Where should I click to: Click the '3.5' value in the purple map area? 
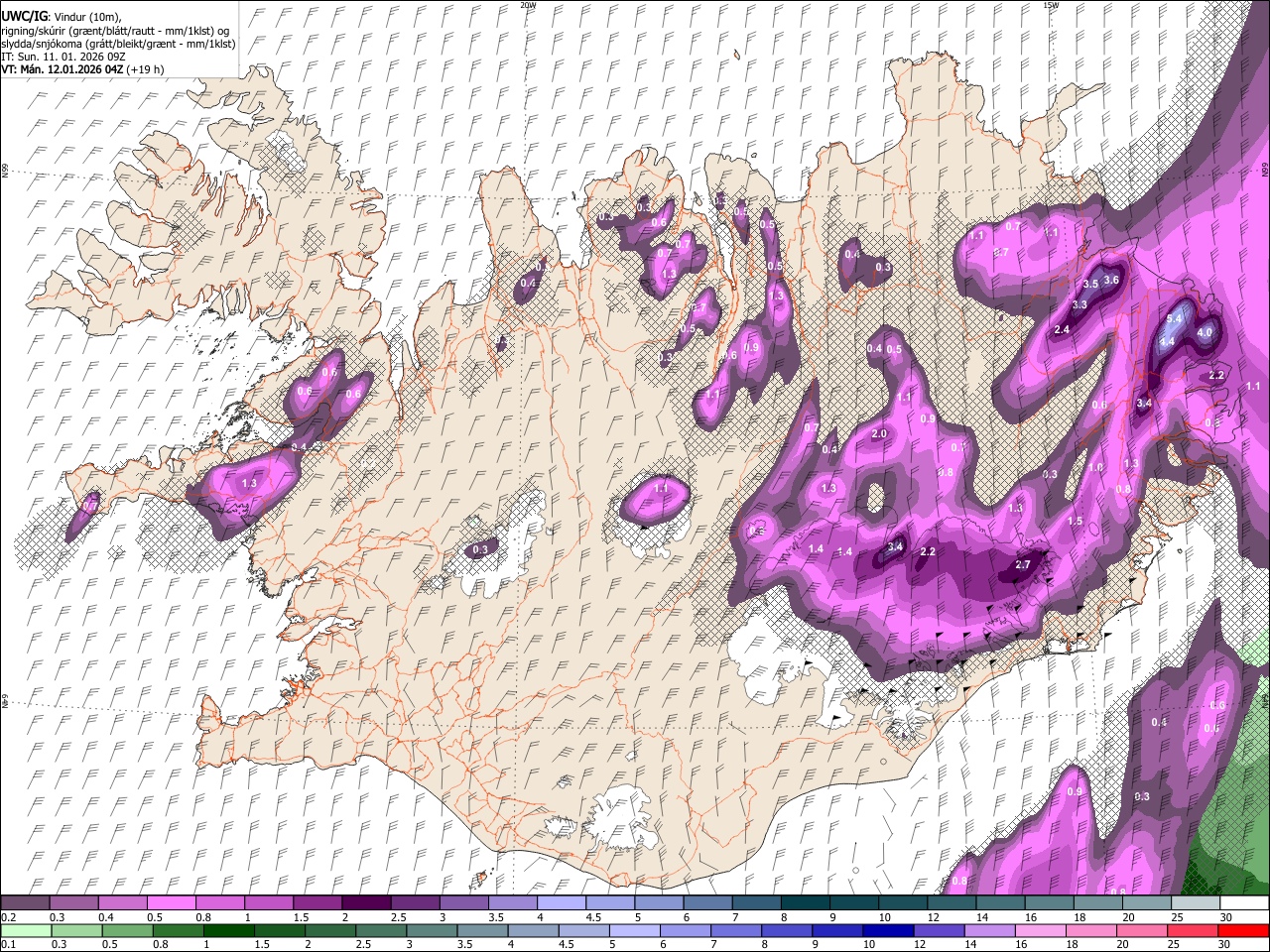1089,284
